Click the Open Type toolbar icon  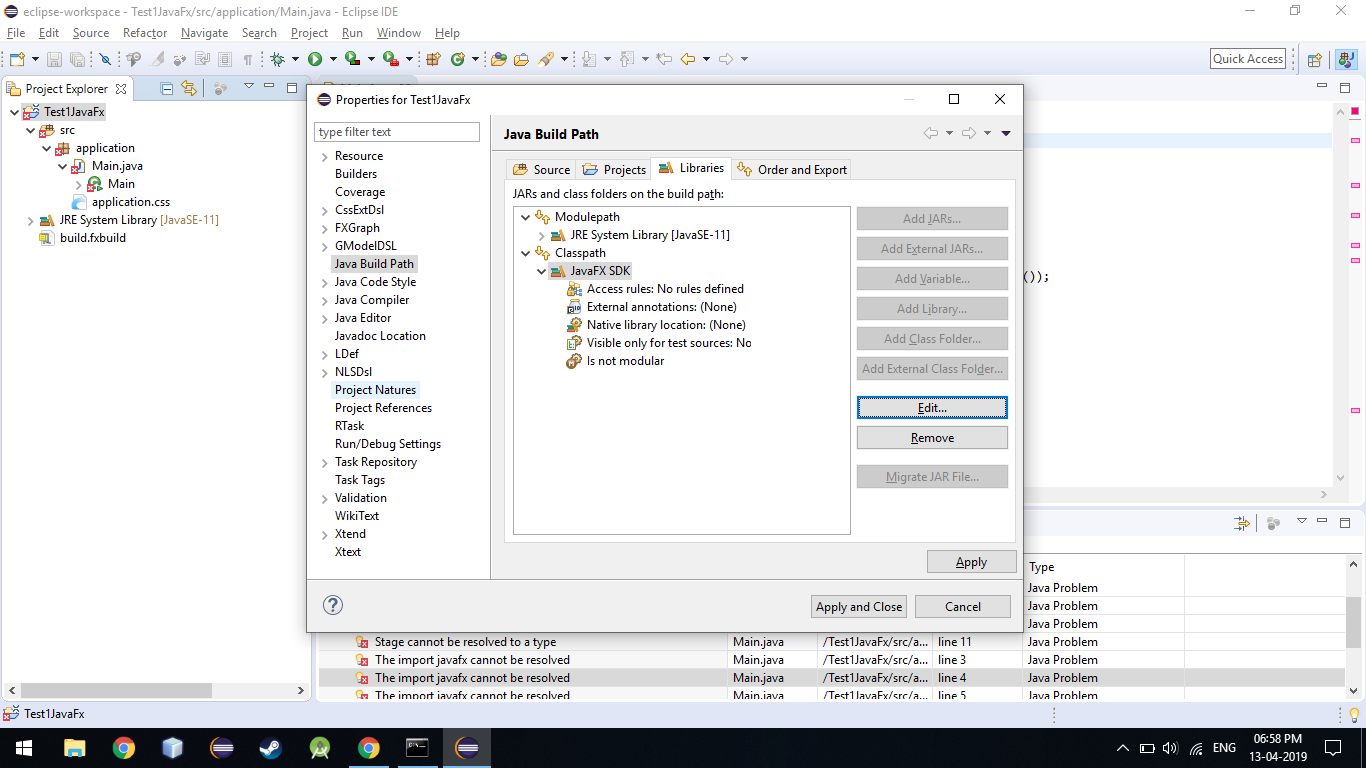coord(499,59)
